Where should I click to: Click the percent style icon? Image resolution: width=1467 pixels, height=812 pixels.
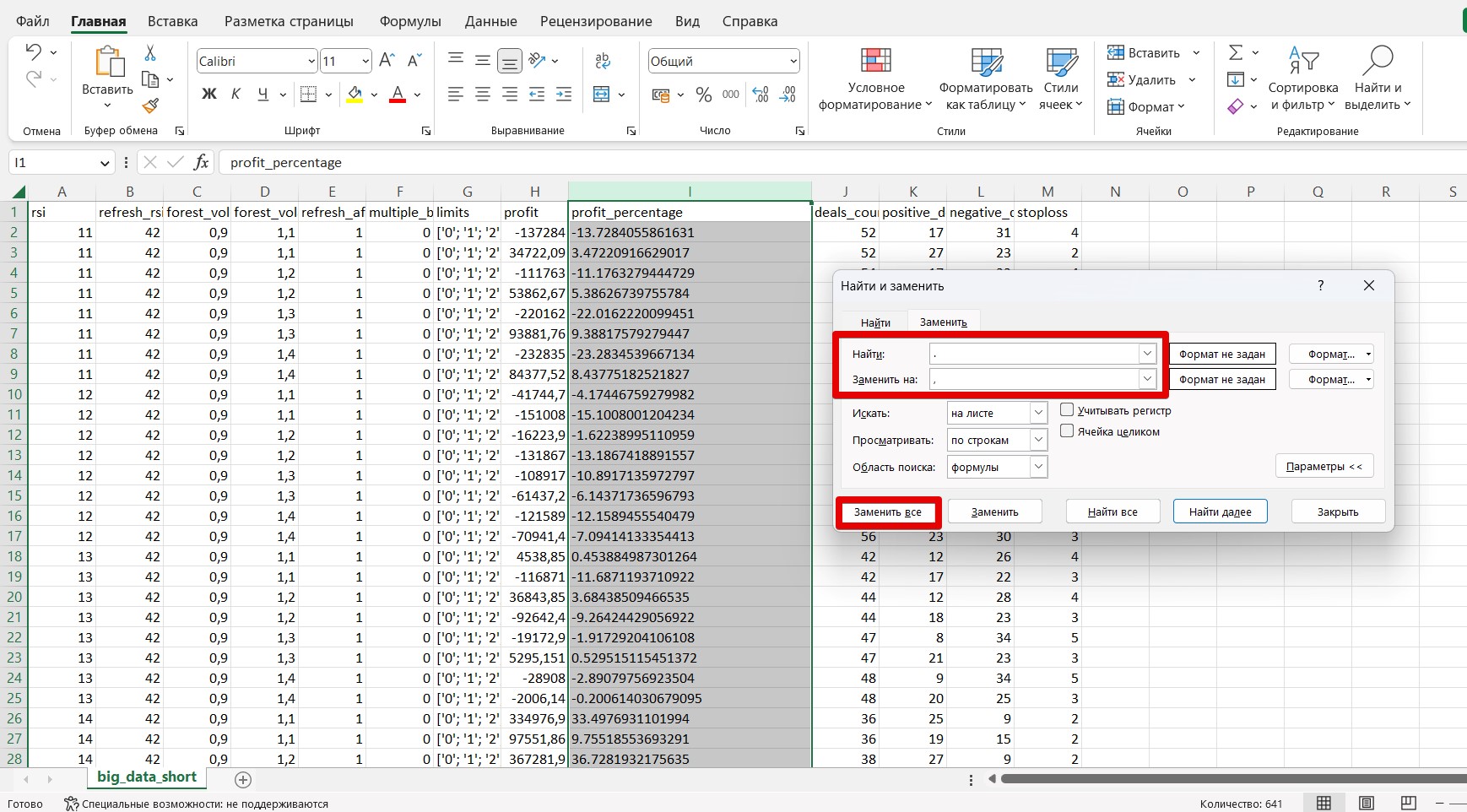click(703, 95)
